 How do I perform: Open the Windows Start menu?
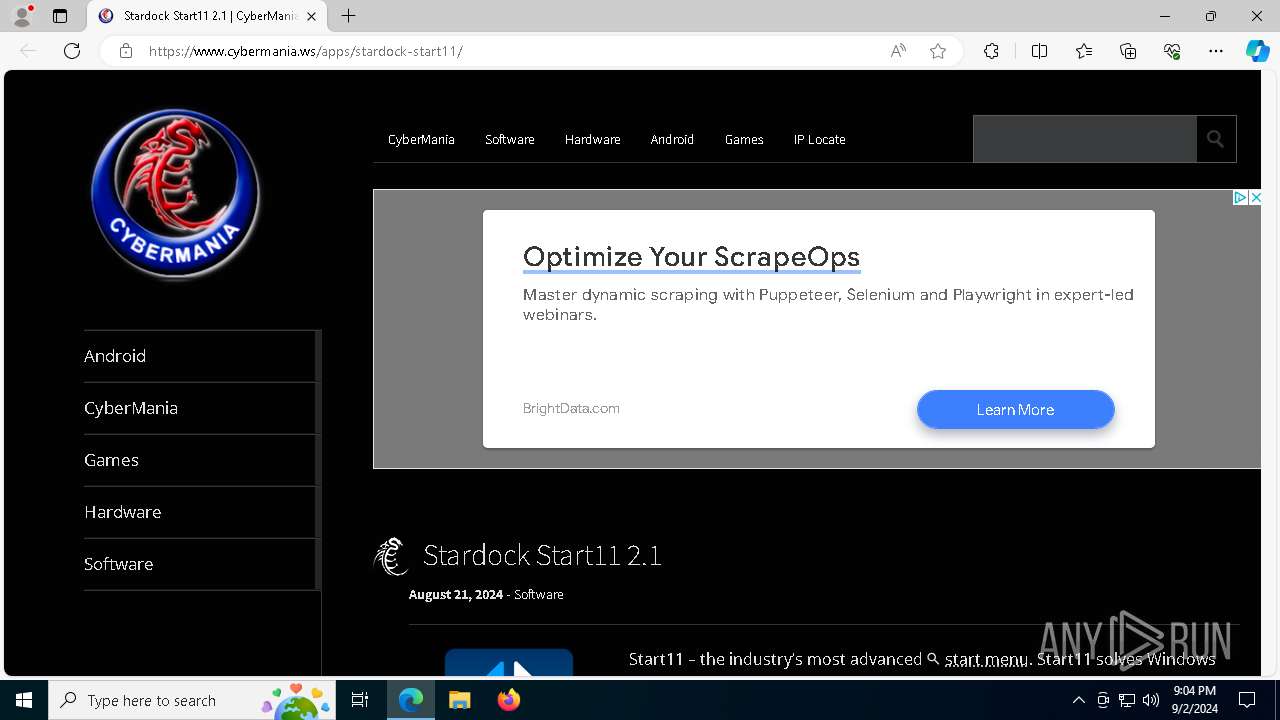pos(24,700)
